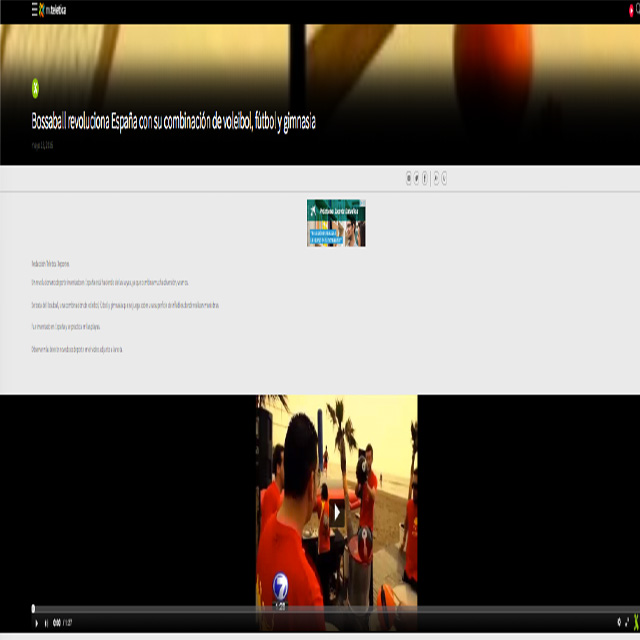Open the banner advertisement image
Image resolution: width=640 pixels, height=640 pixels.
[336, 223]
